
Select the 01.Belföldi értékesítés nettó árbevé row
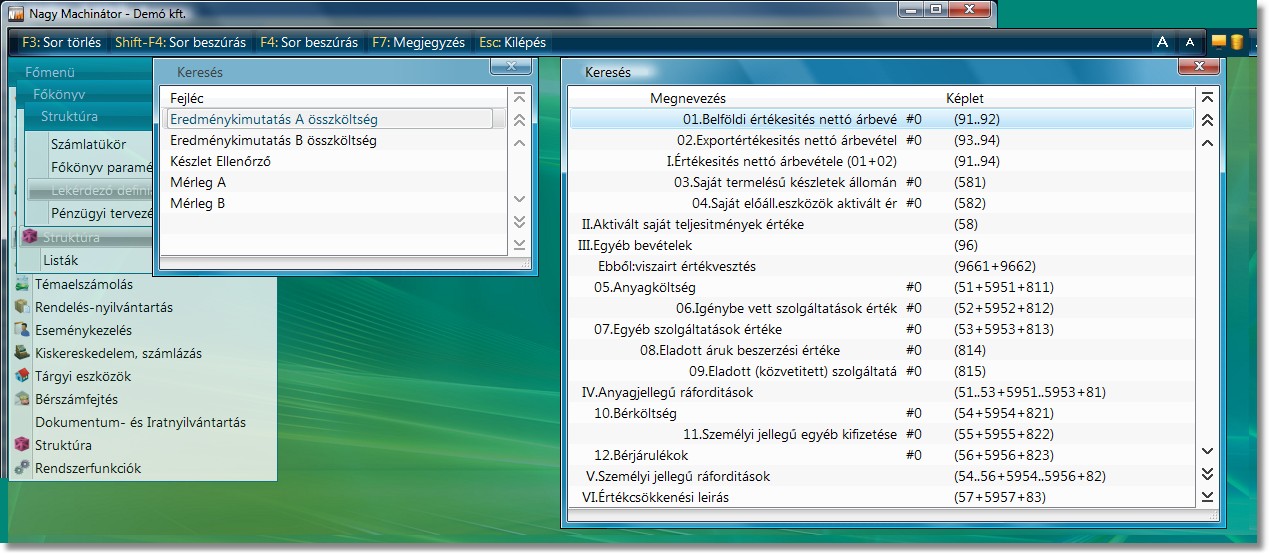click(882, 119)
